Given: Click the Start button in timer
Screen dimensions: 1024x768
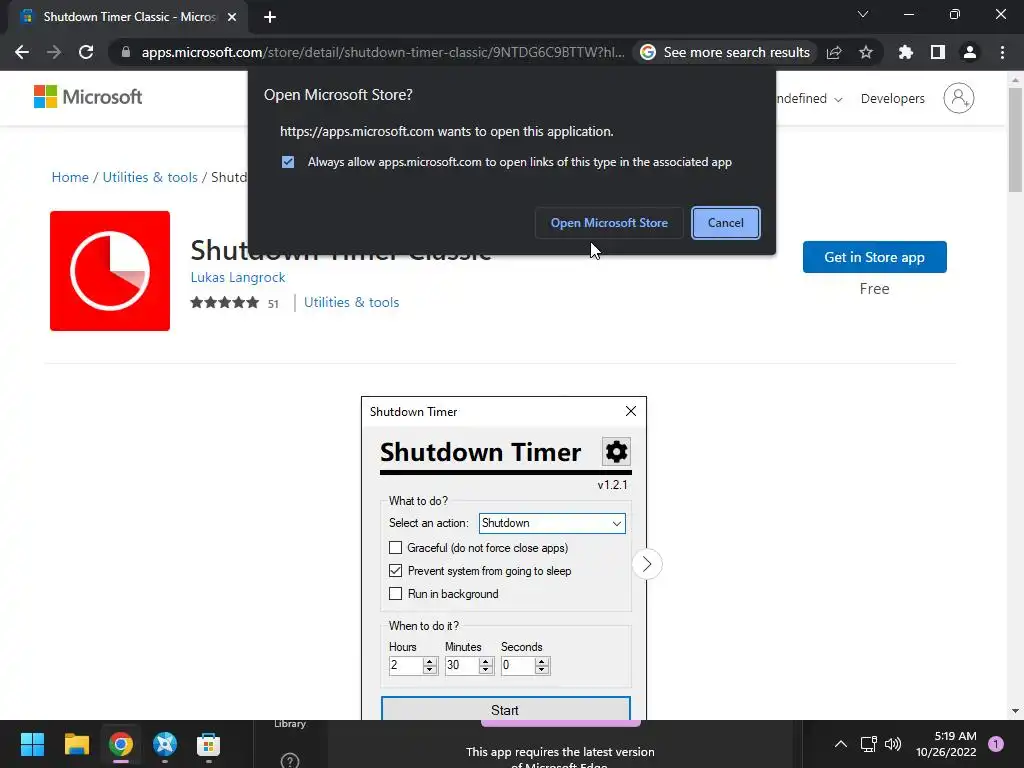Looking at the screenshot, I should click(x=505, y=709).
